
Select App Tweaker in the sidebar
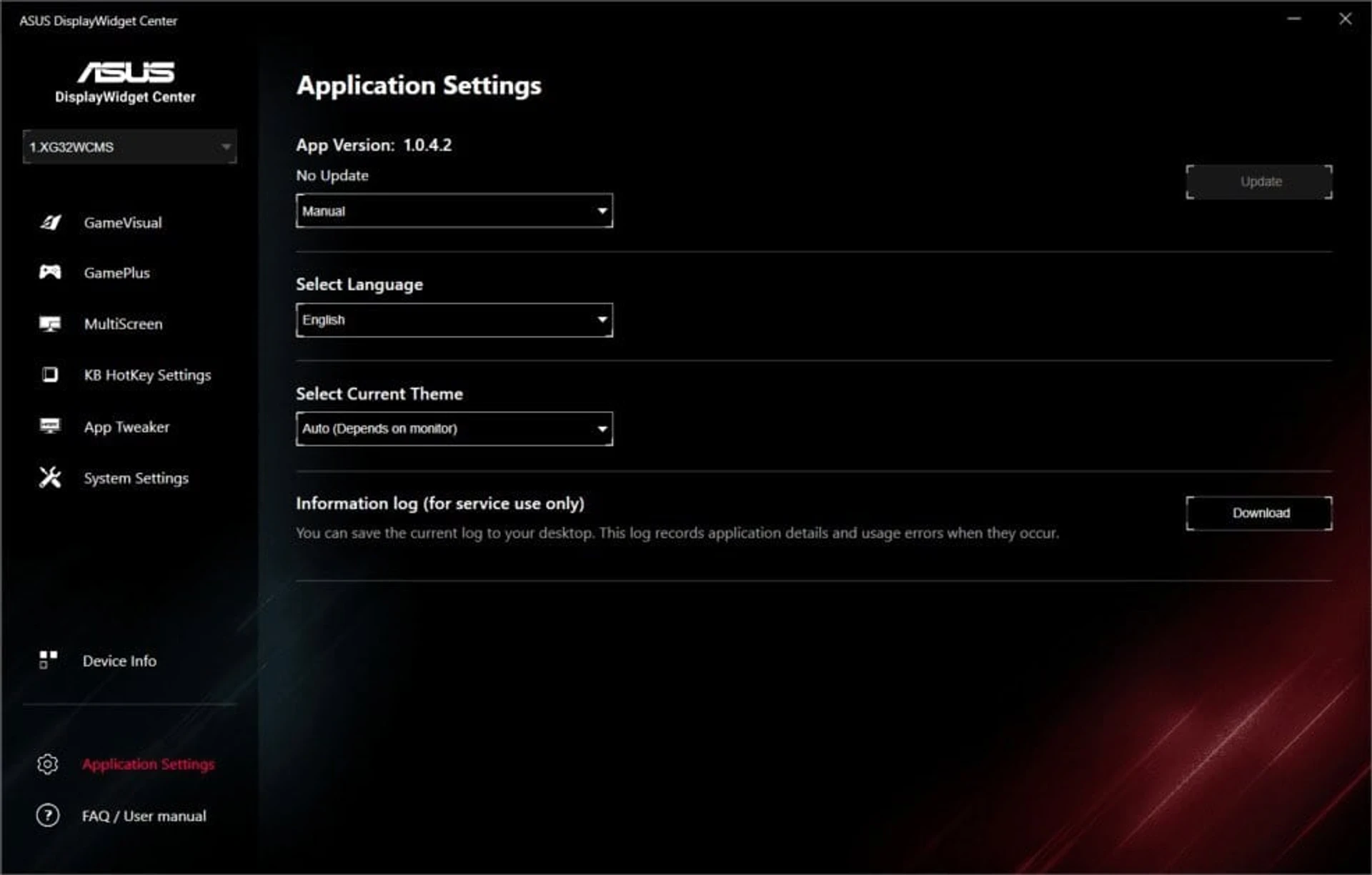[x=126, y=427]
